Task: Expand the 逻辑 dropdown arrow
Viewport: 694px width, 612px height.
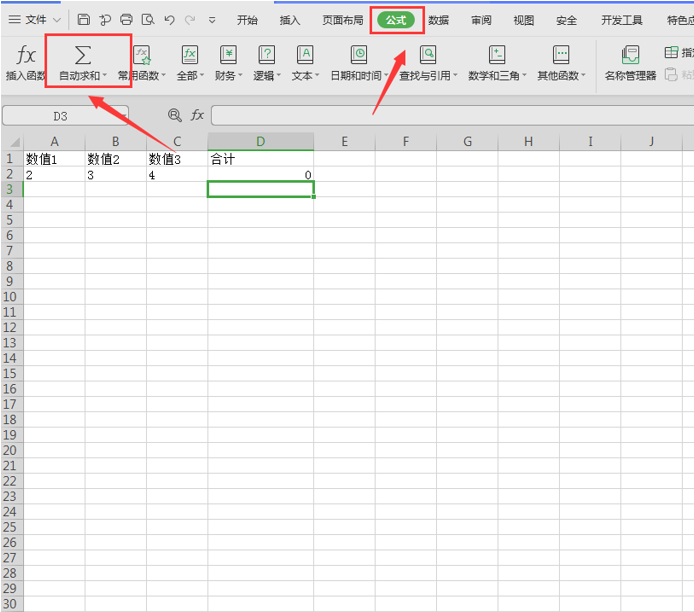Action: 279,76
